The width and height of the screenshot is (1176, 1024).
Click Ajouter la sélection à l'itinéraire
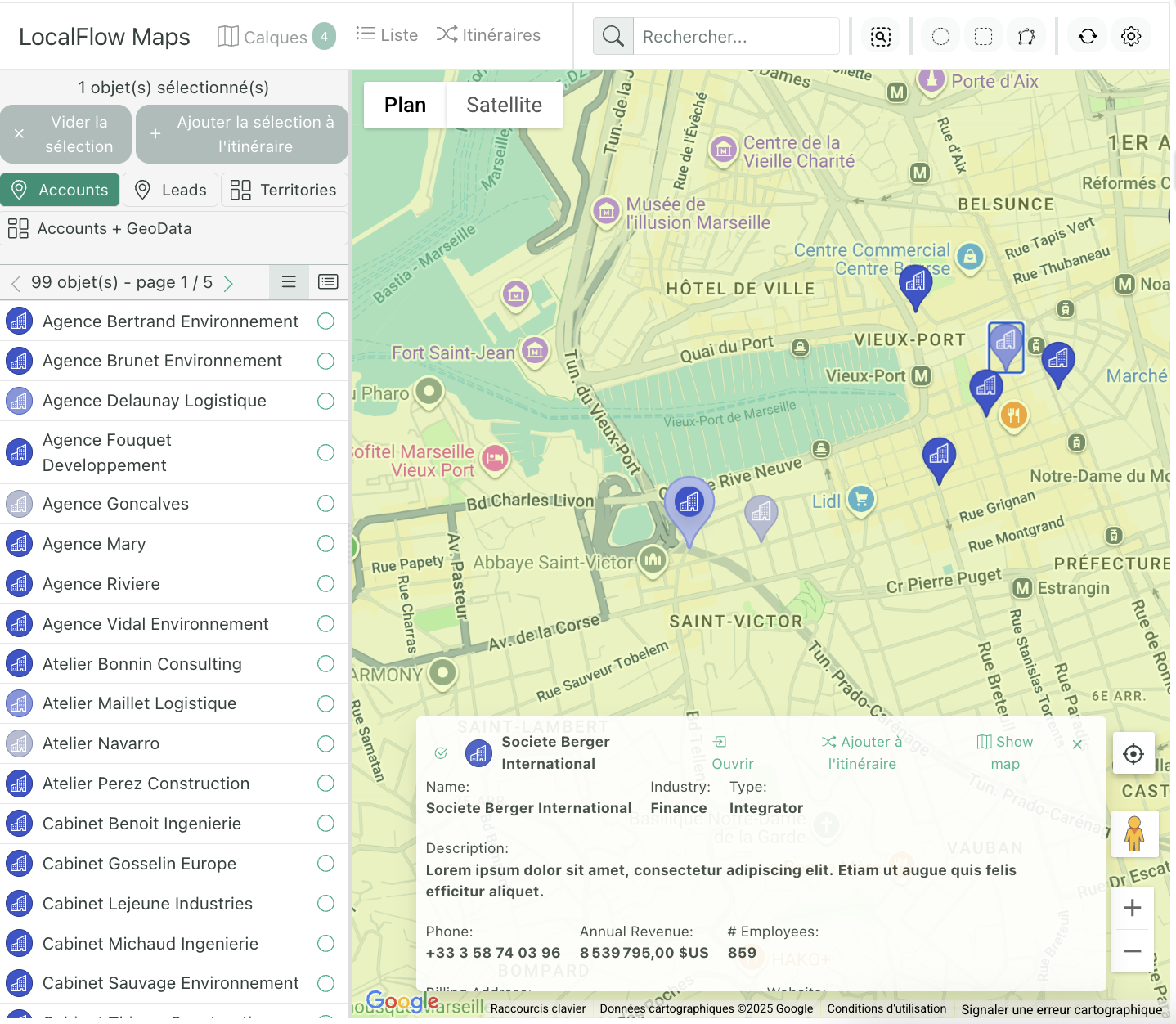click(x=242, y=134)
